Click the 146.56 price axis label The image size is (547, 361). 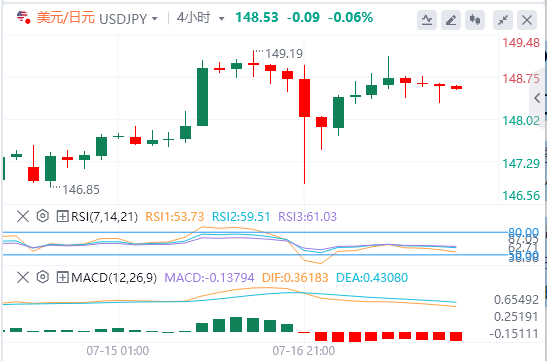pyautogui.click(x=521, y=196)
